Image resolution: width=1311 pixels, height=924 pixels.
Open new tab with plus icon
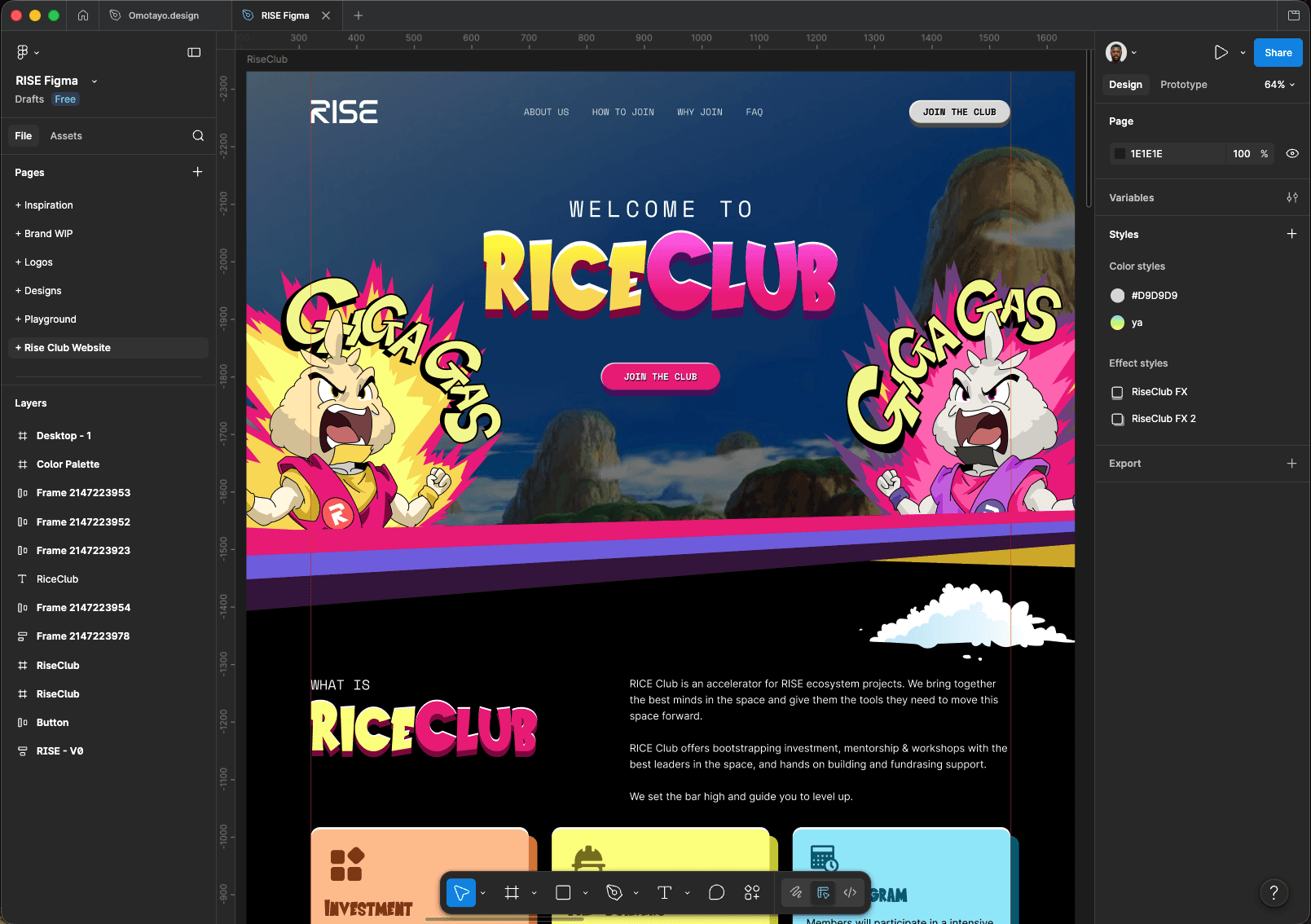358,15
